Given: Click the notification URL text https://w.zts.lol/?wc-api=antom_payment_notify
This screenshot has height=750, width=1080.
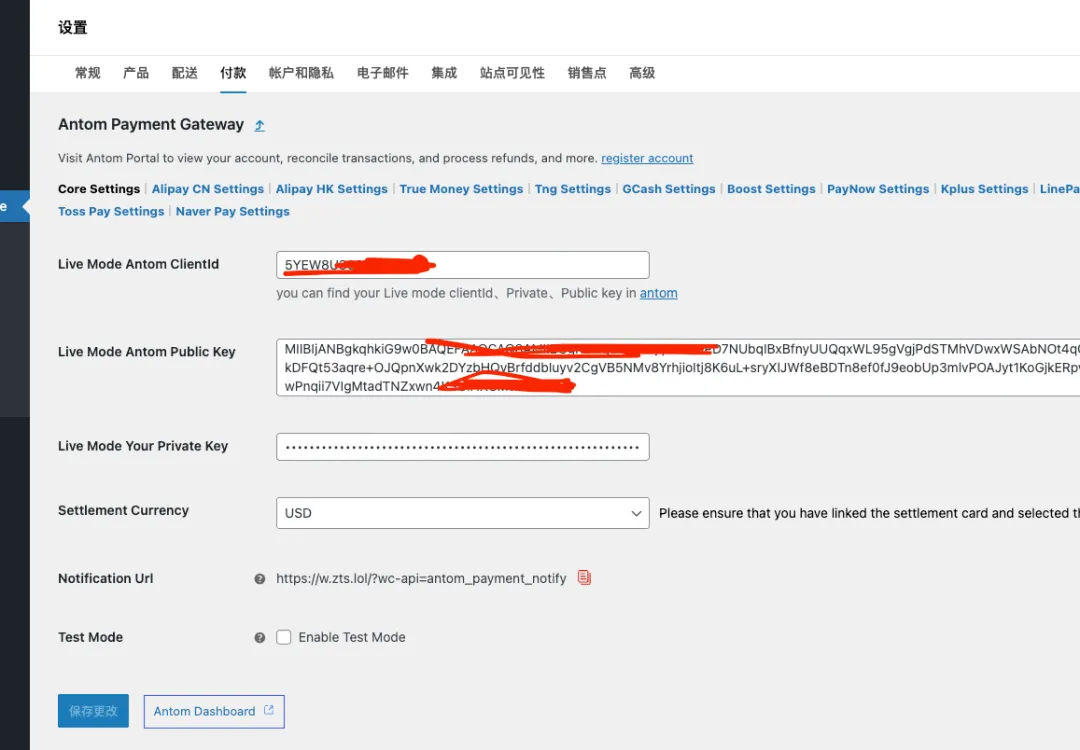Looking at the screenshot, I should (x=421, y=579).
